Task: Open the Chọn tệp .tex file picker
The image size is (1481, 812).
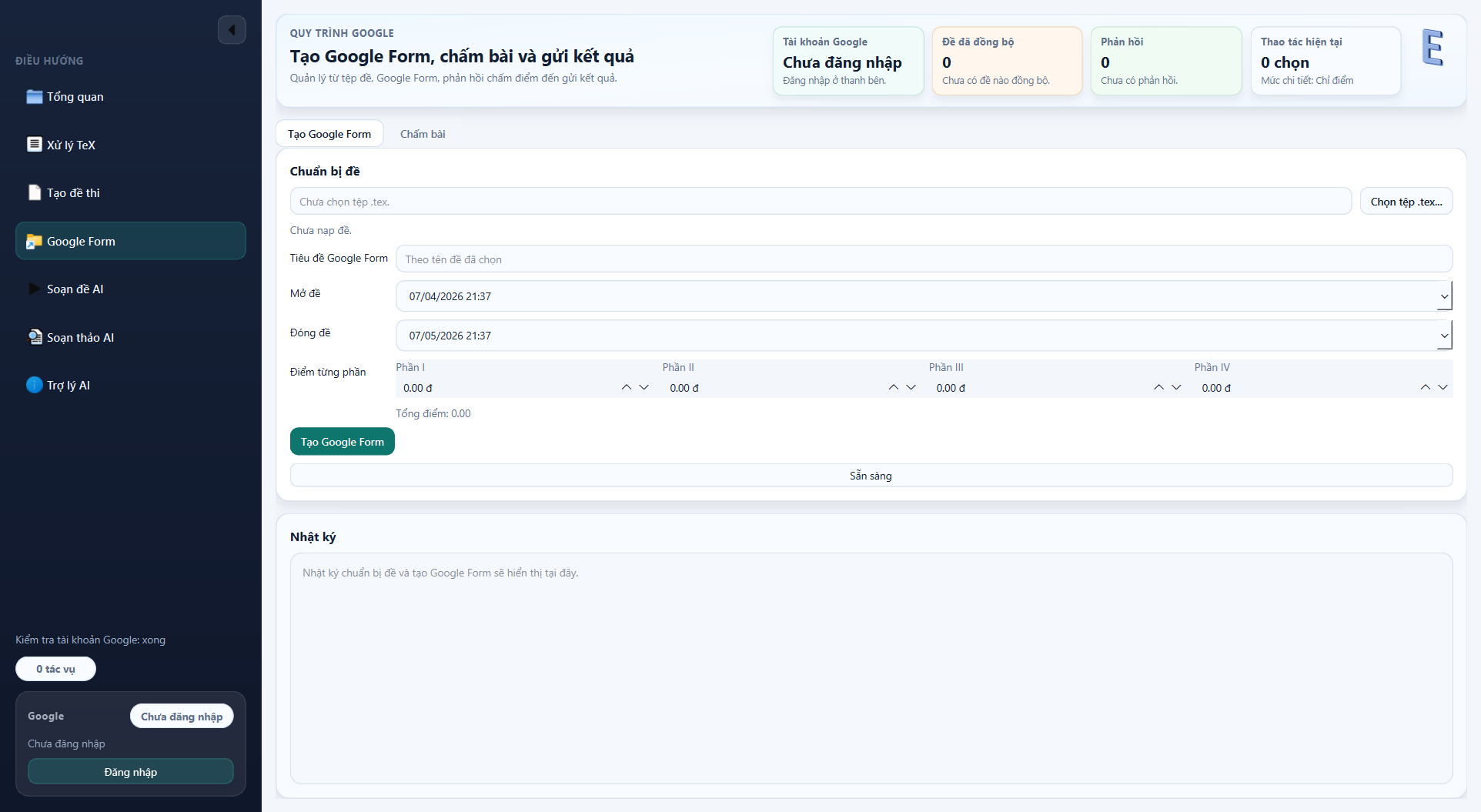Action: (x=1406, y=201)
